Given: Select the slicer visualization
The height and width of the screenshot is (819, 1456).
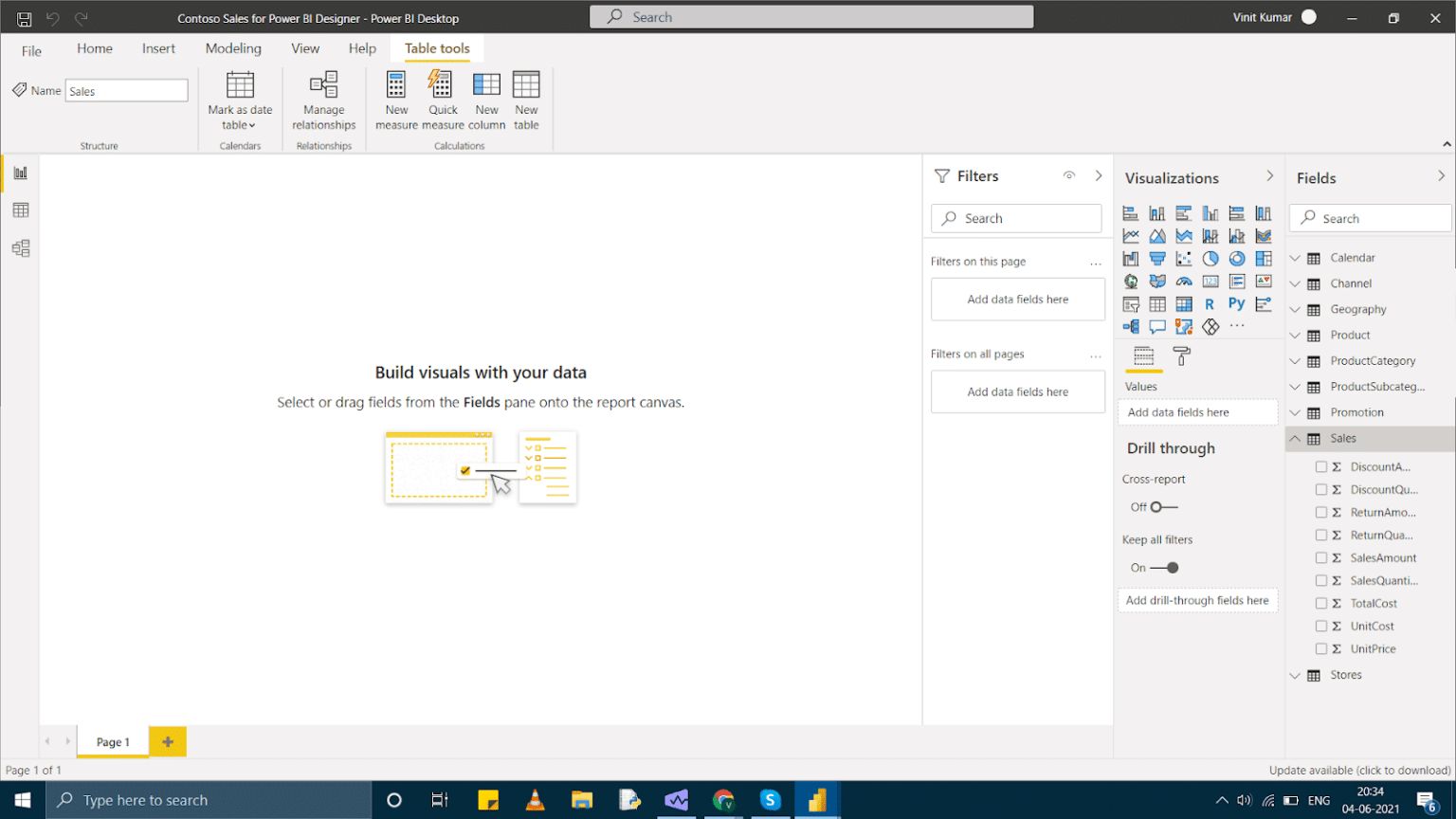Looking at the screenshot, I should (1131, 303).
